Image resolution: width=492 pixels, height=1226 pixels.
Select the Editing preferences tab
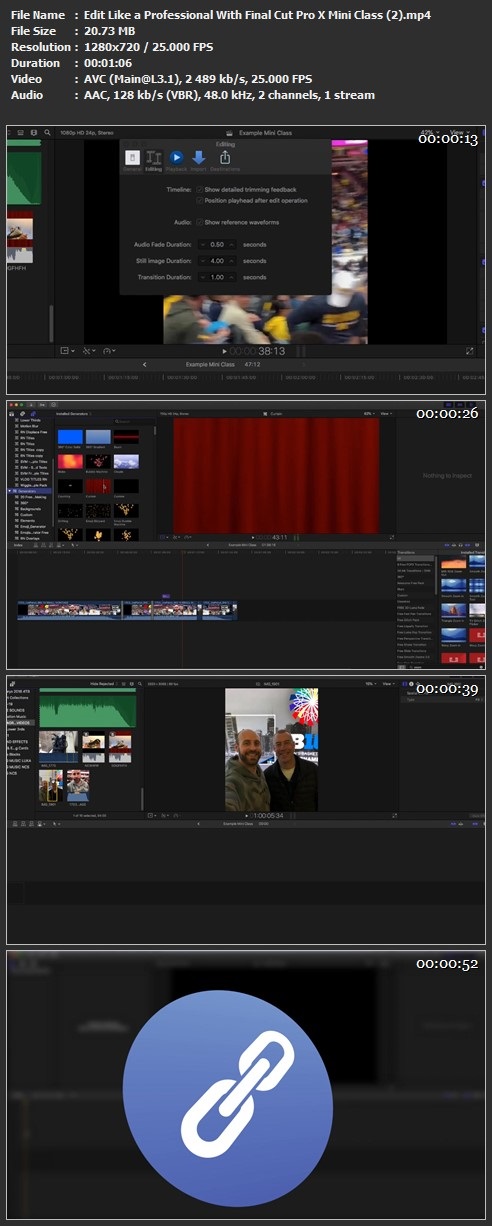click(x=153, y=161)
